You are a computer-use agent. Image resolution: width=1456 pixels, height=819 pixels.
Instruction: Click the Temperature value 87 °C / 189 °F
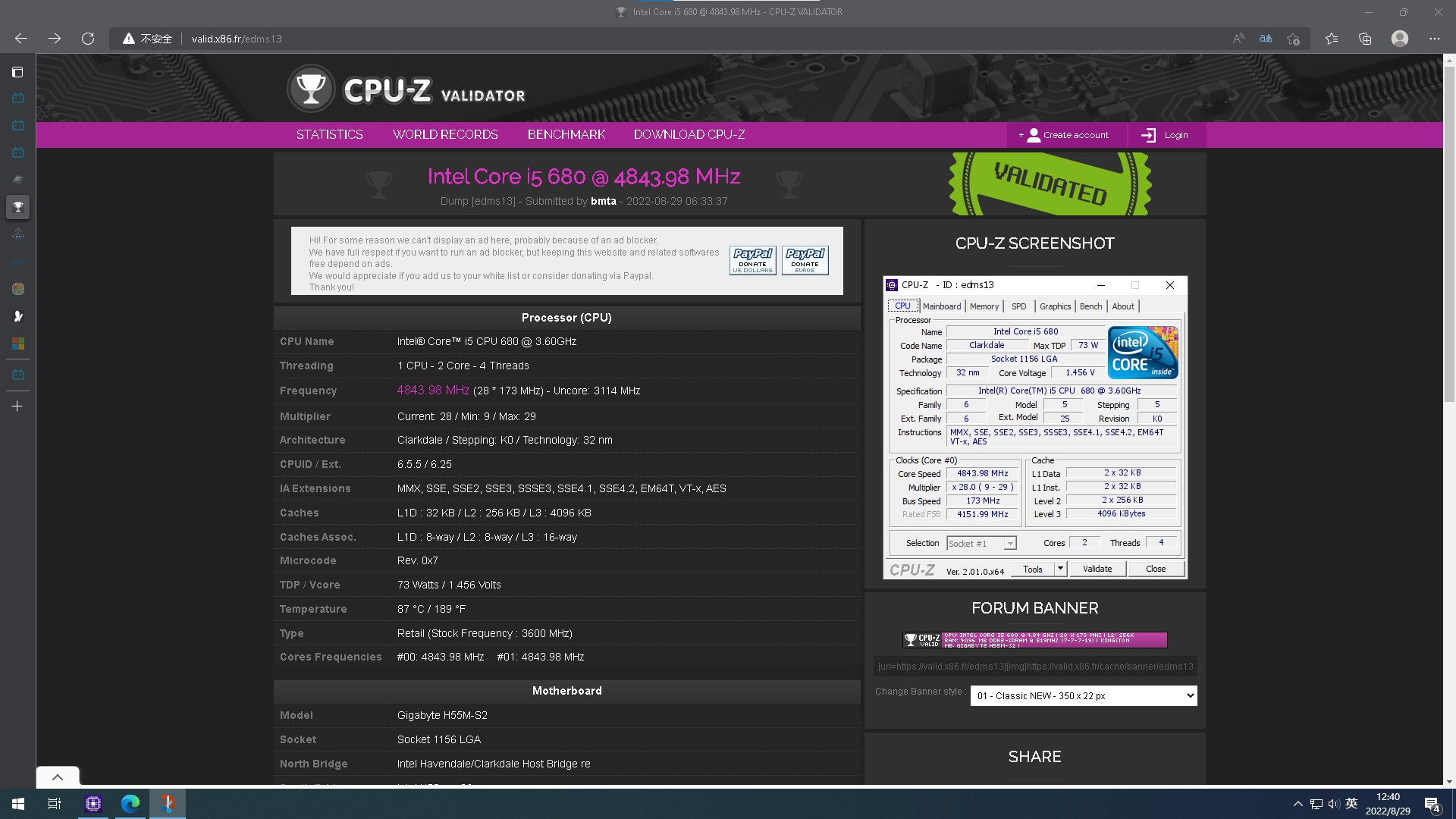click(x=431, y=609)
